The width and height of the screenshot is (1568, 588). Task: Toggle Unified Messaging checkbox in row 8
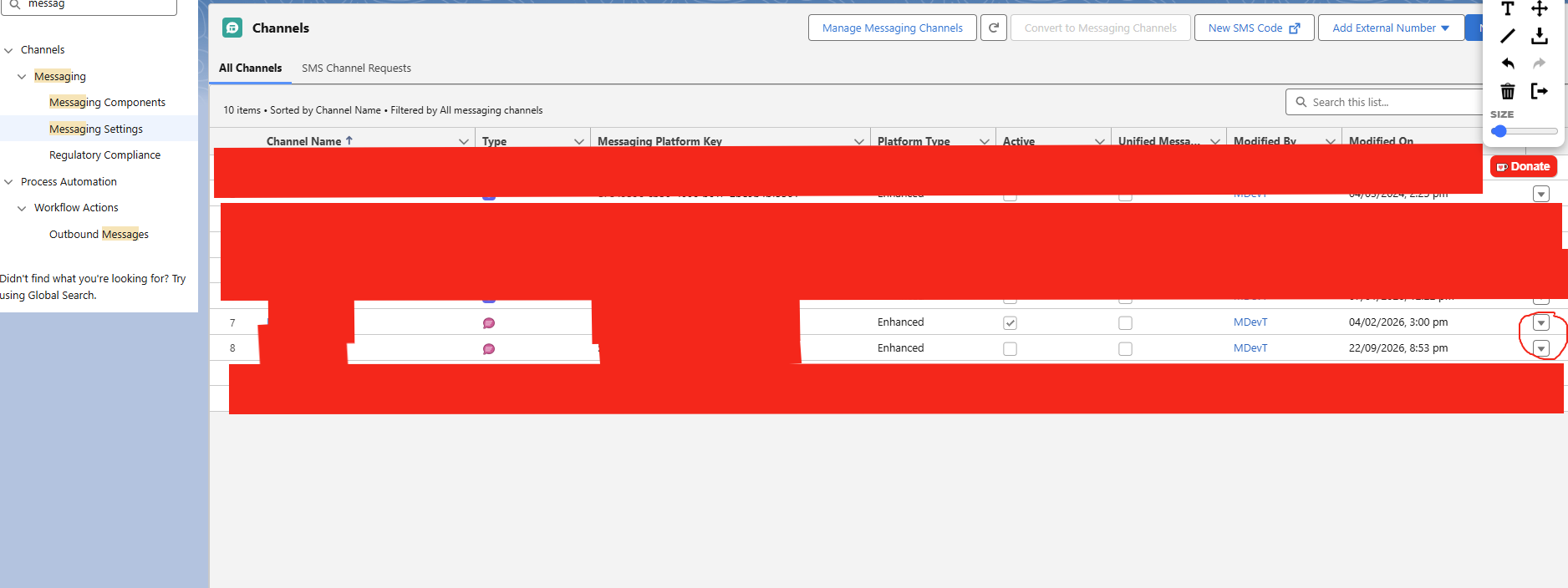(x=1125, y=348)
